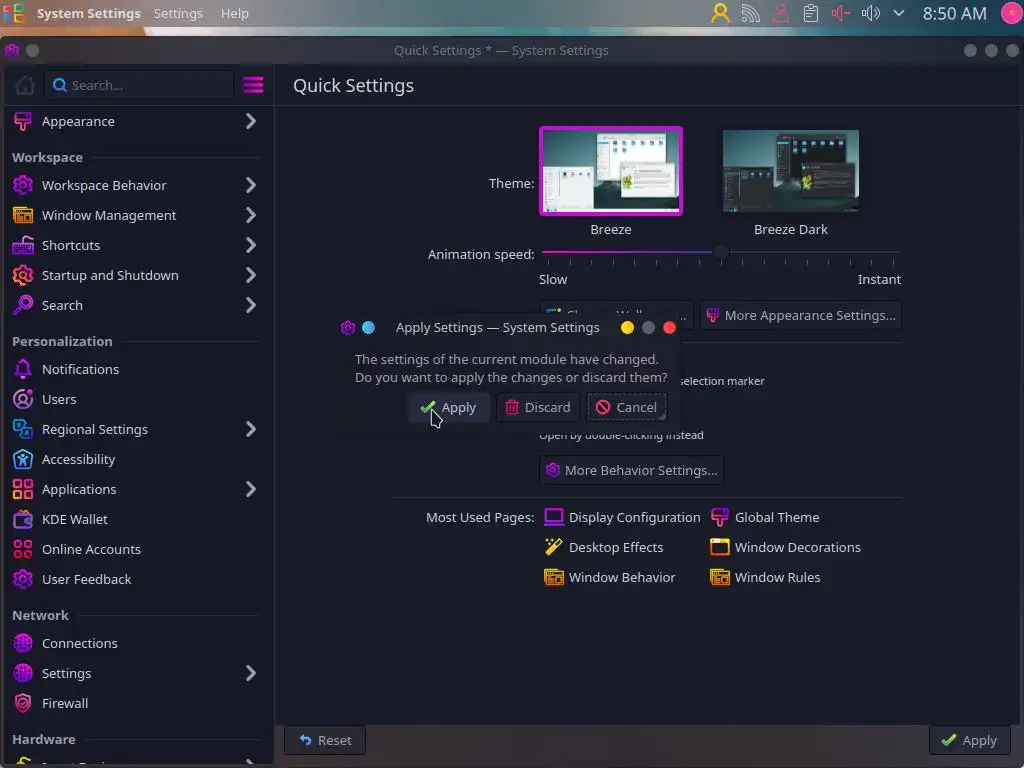
Task: Click the clock showing 8:50 AM
Action: pyautogui.click(x=954, y=13)
